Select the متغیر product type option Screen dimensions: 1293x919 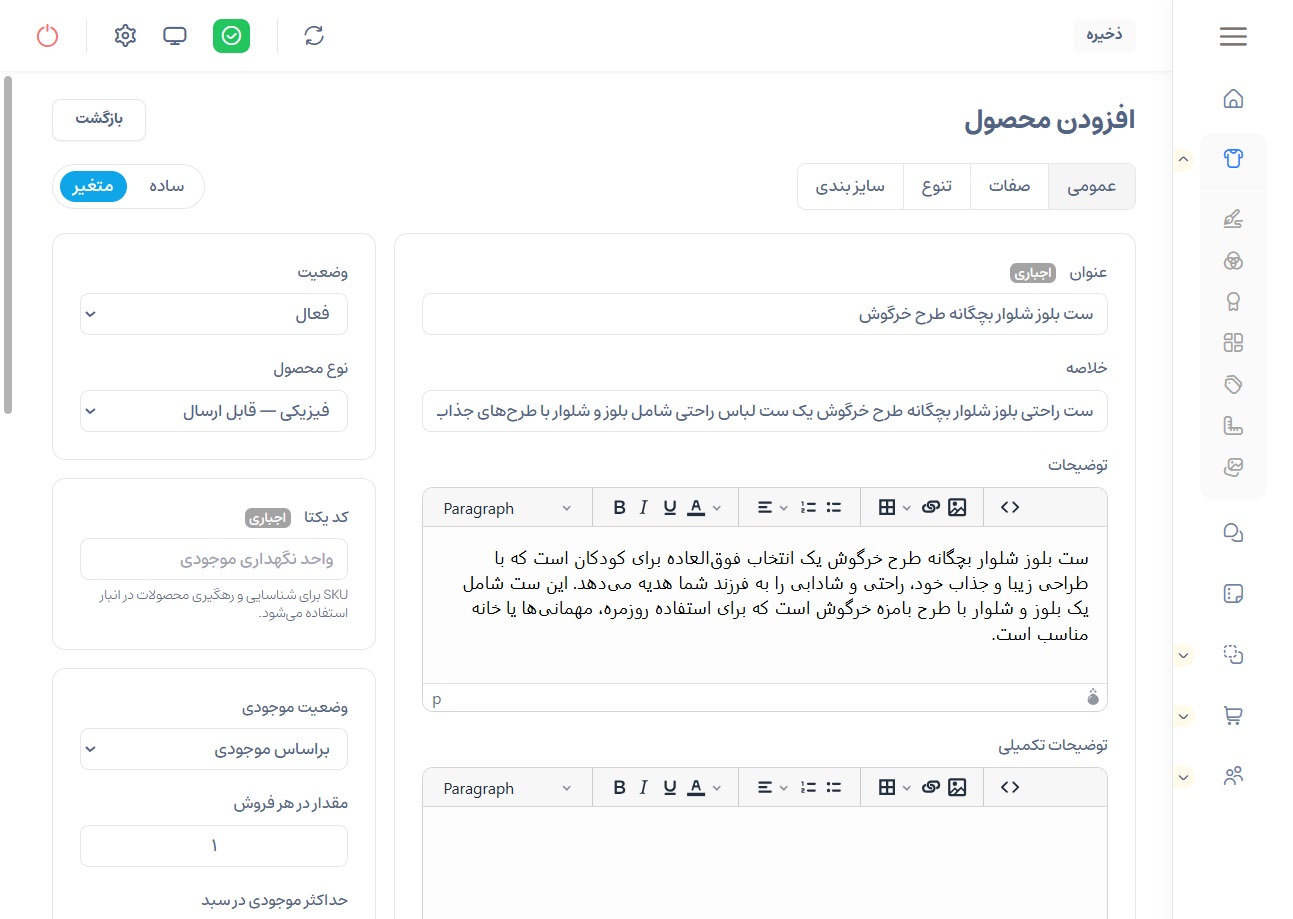tap(93, 187)
